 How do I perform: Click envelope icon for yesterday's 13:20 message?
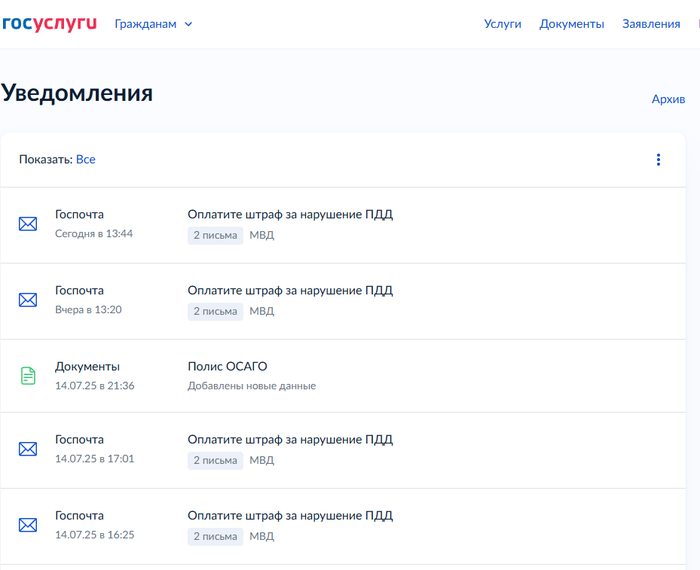(x=28, y=300)
